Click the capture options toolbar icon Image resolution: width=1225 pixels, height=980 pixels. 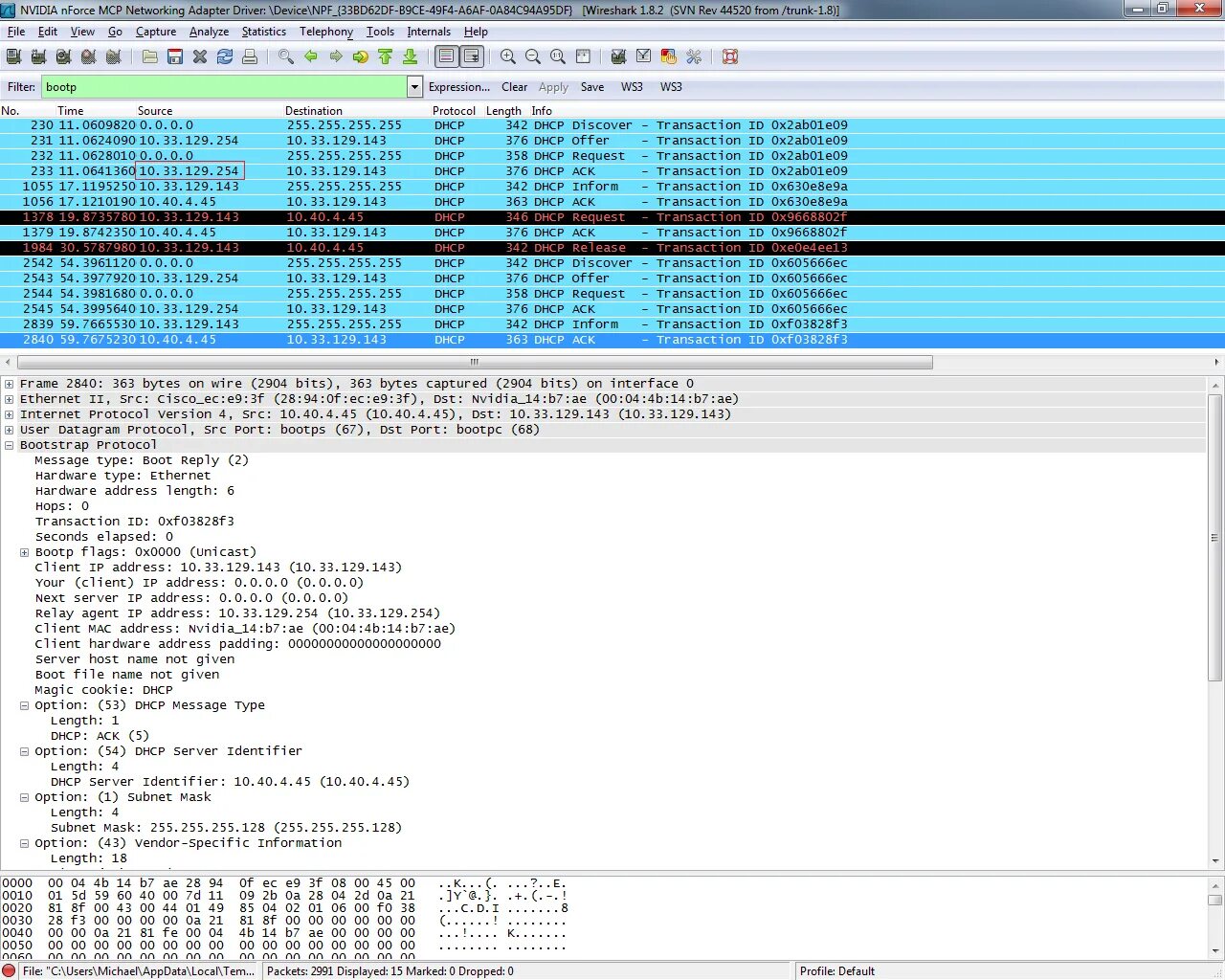tap(38, 56)
